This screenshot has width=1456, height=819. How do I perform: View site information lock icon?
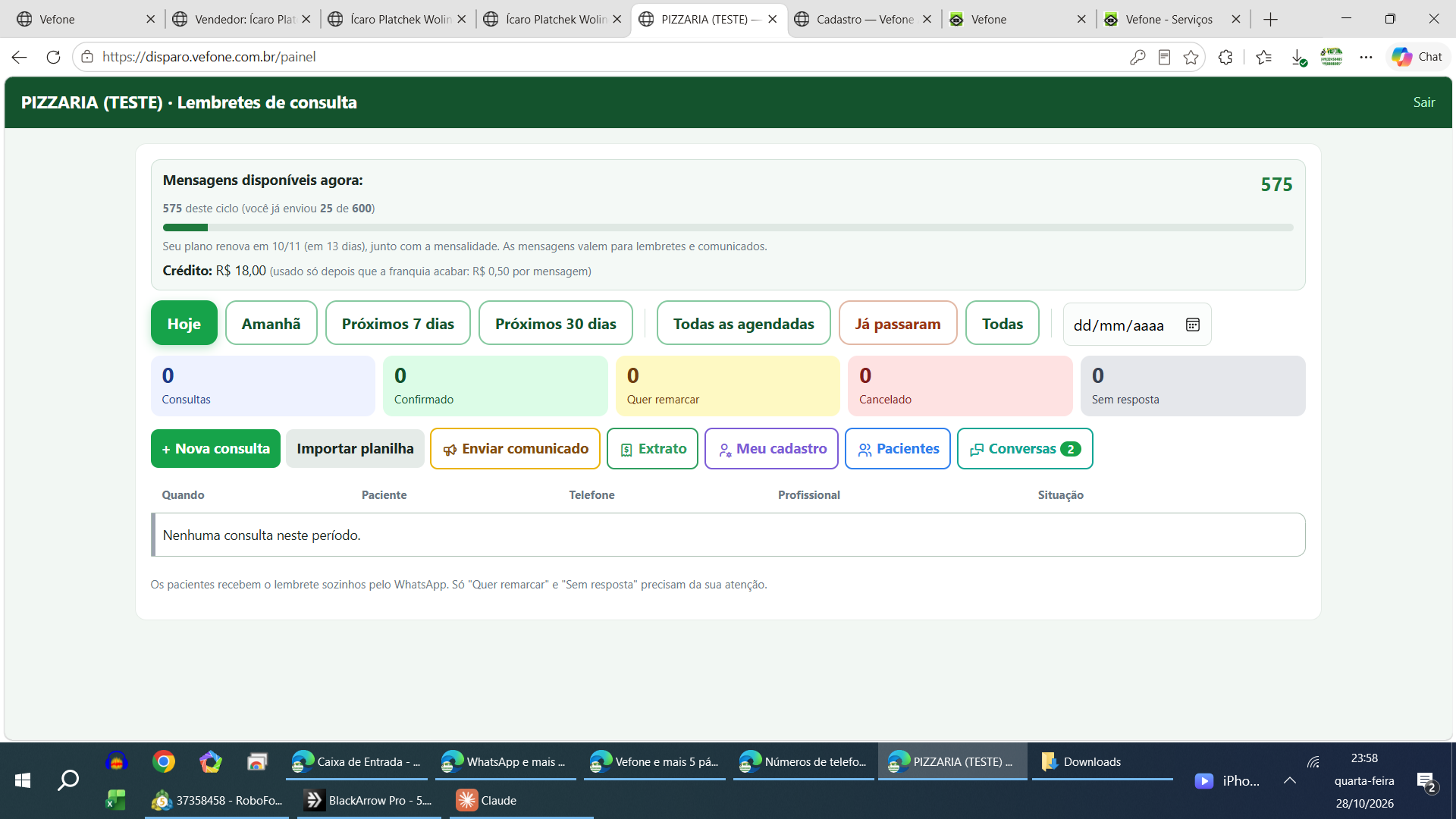coord(87,57)
